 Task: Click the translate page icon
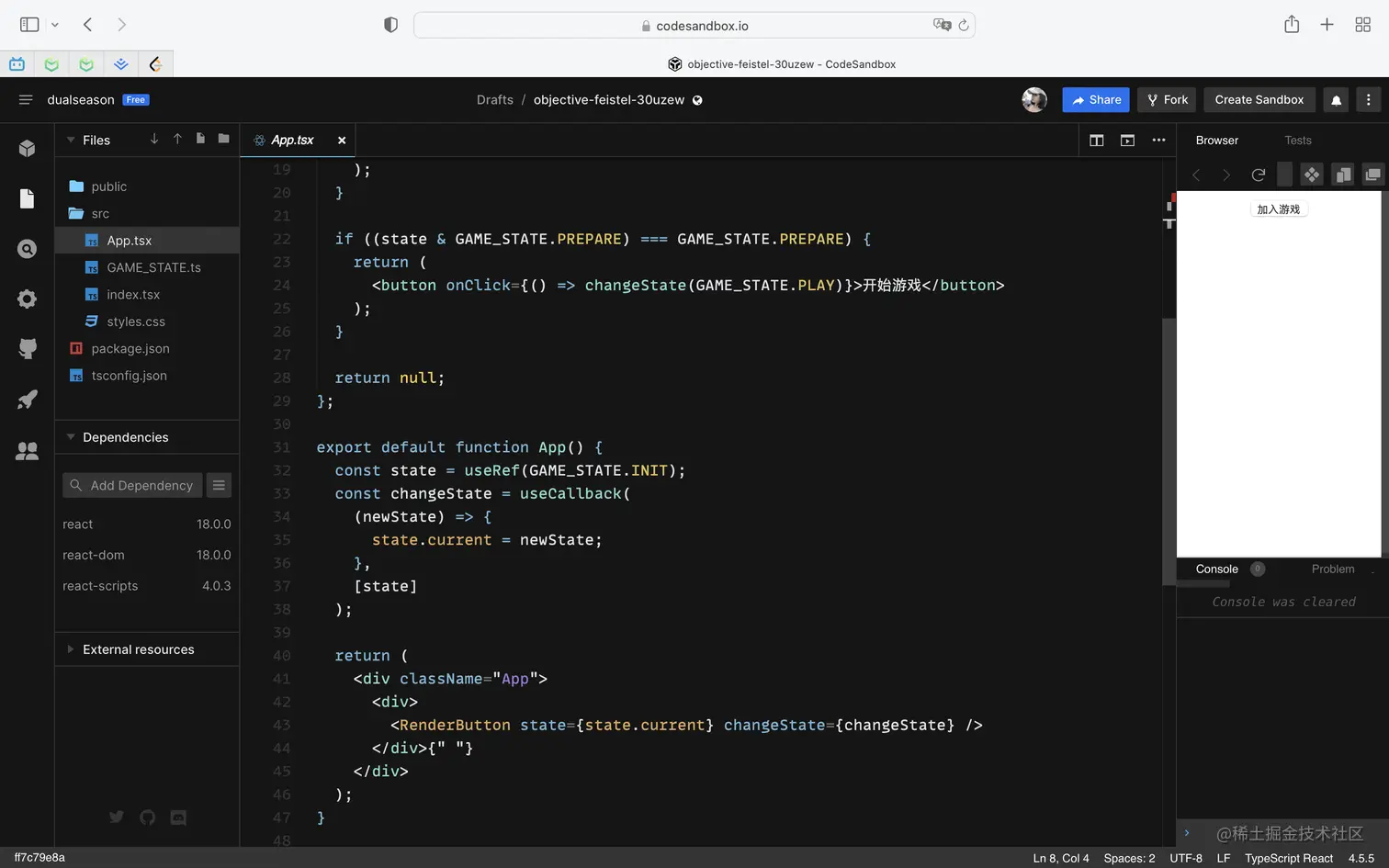[x=942, y=25]
